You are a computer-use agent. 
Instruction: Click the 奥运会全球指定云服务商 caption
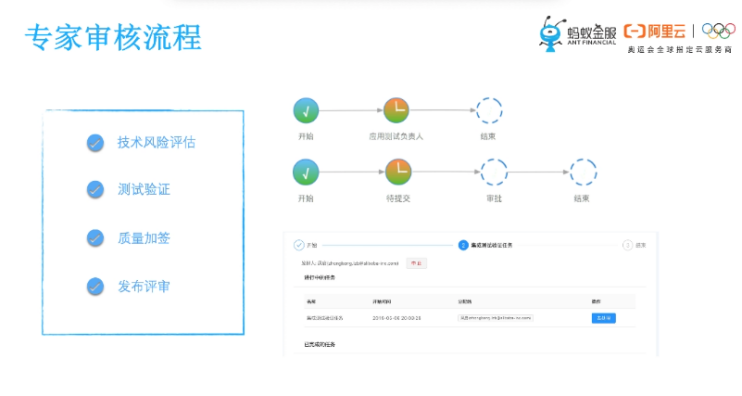(680, 49)
